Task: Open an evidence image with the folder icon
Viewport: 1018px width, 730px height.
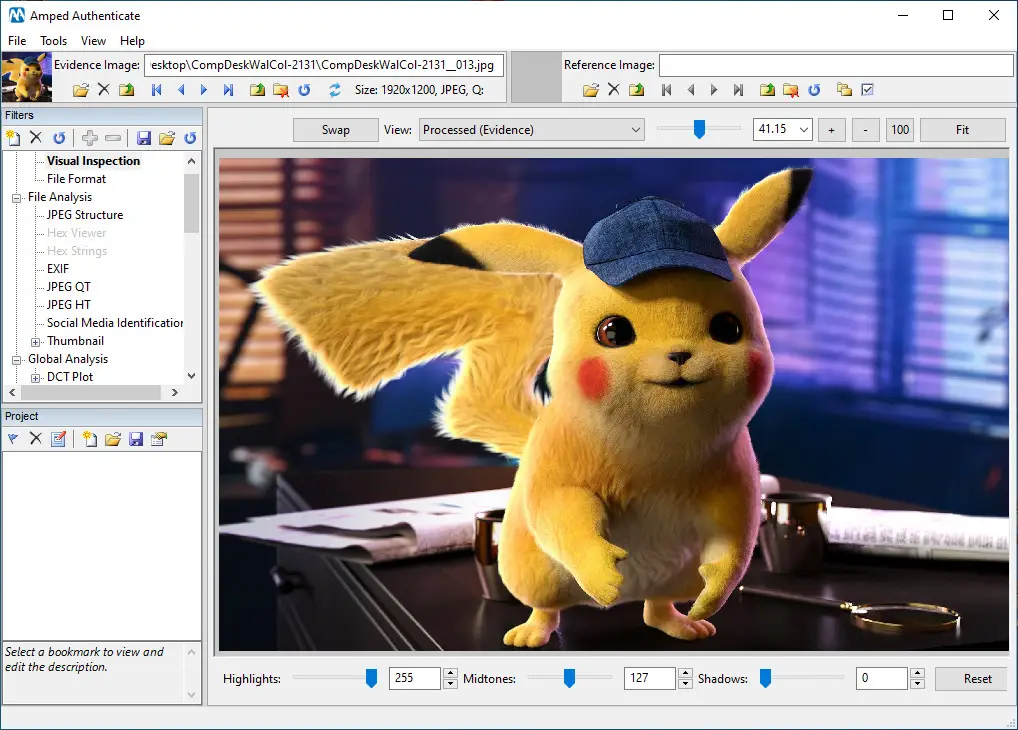Action: coord(81,90)
